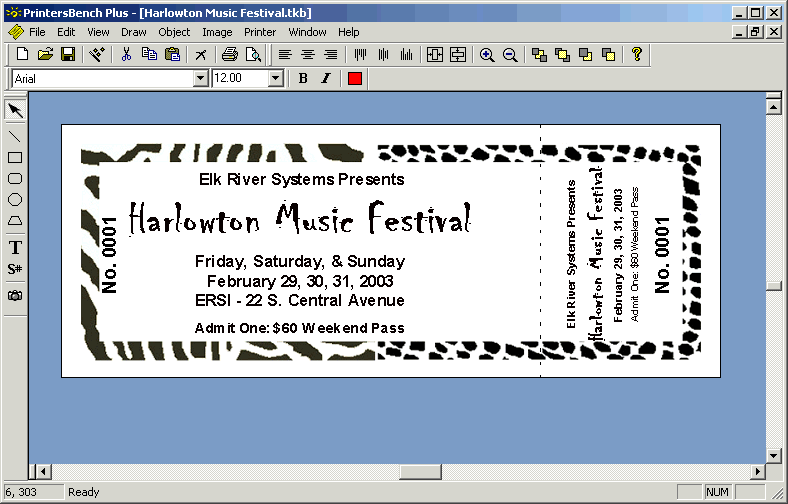The image size is (788, 504).
Task: Open the Draw menu
Action: point(133,32)
